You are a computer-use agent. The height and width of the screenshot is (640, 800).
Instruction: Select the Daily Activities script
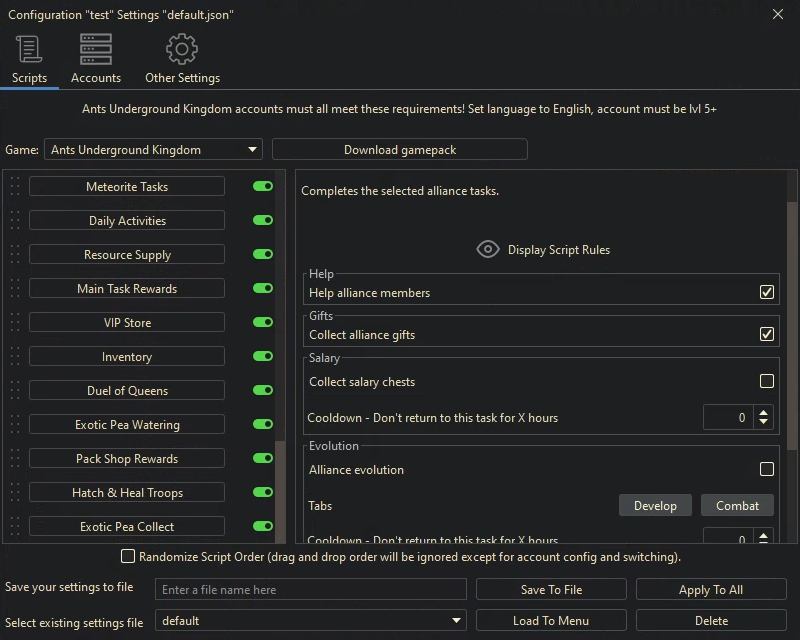pyautogui.click(x=127, y=220)
